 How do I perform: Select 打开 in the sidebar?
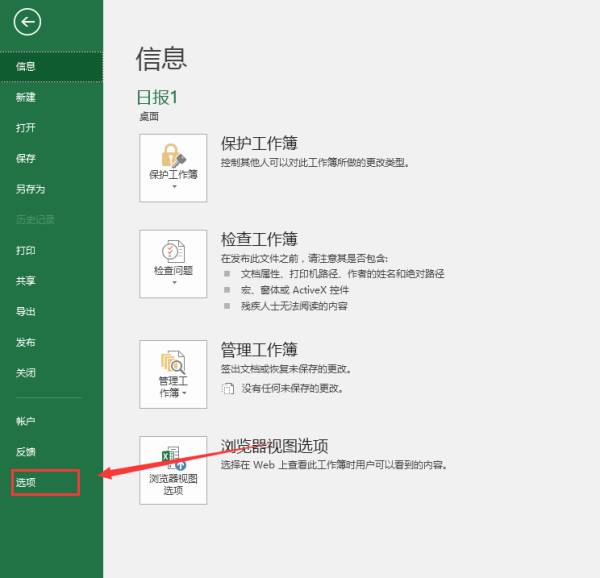[x=51, y=128]
